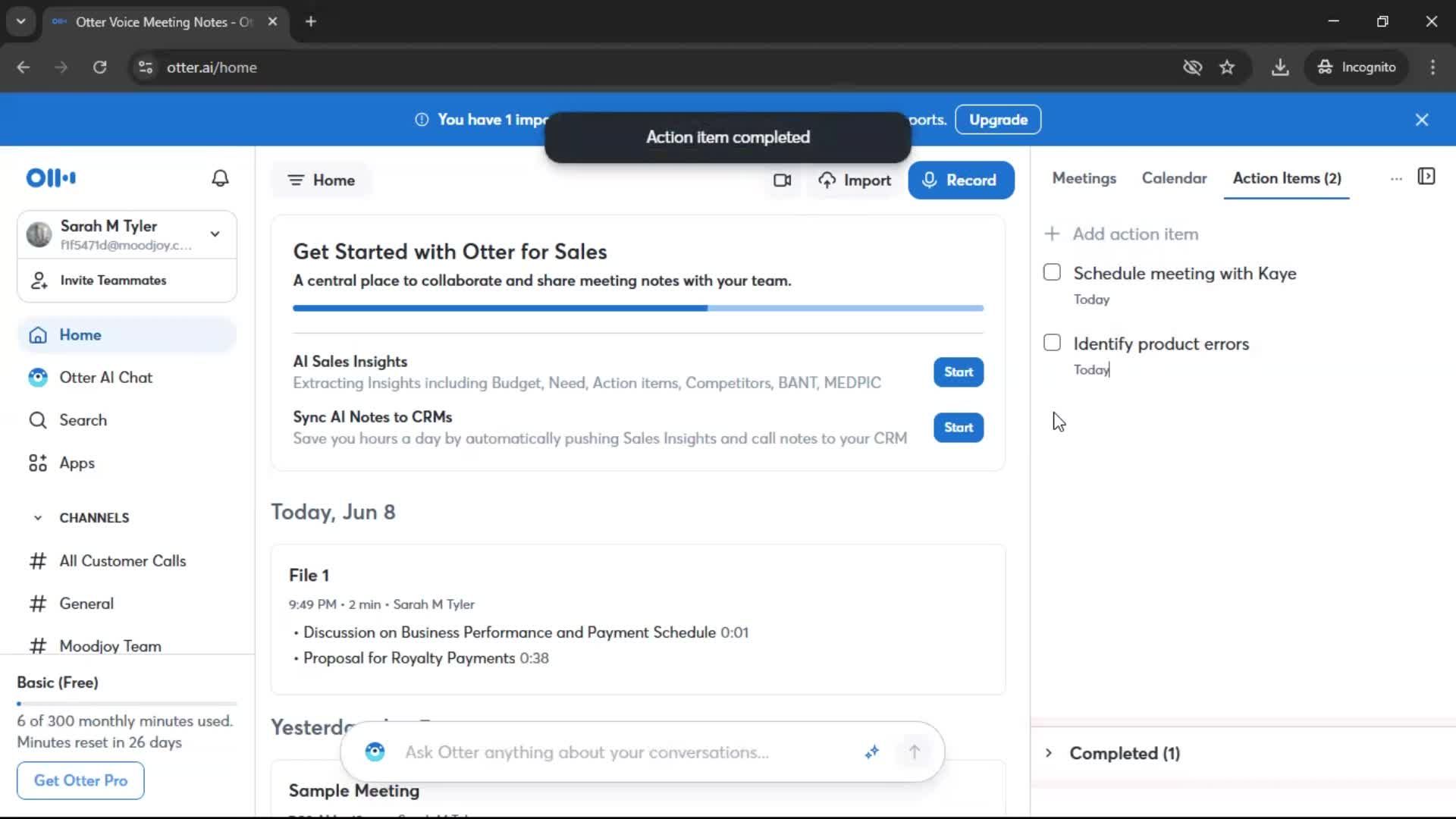Go back to previous page
The height and width of the screenshot is (819, 1456).
pos(24,67)
